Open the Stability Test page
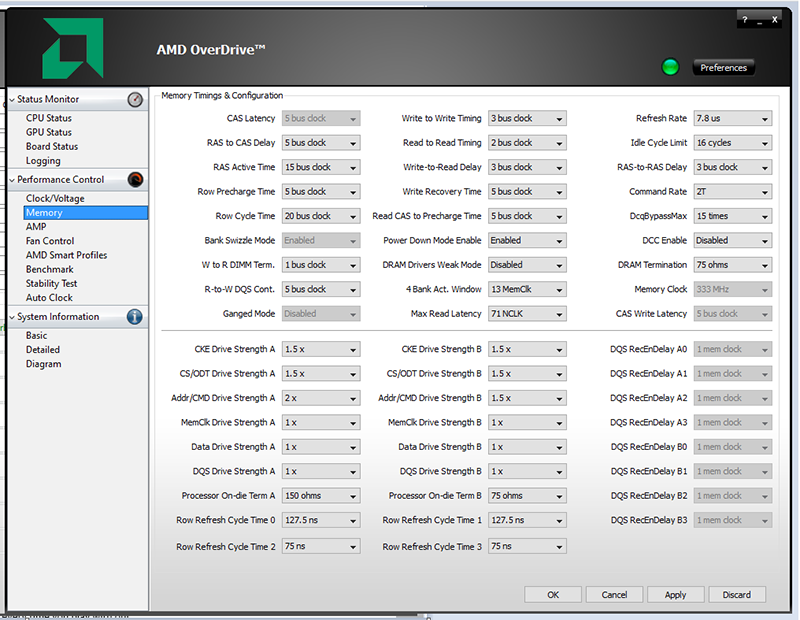Viewport: 800px width, 620px height. (52, 284)
